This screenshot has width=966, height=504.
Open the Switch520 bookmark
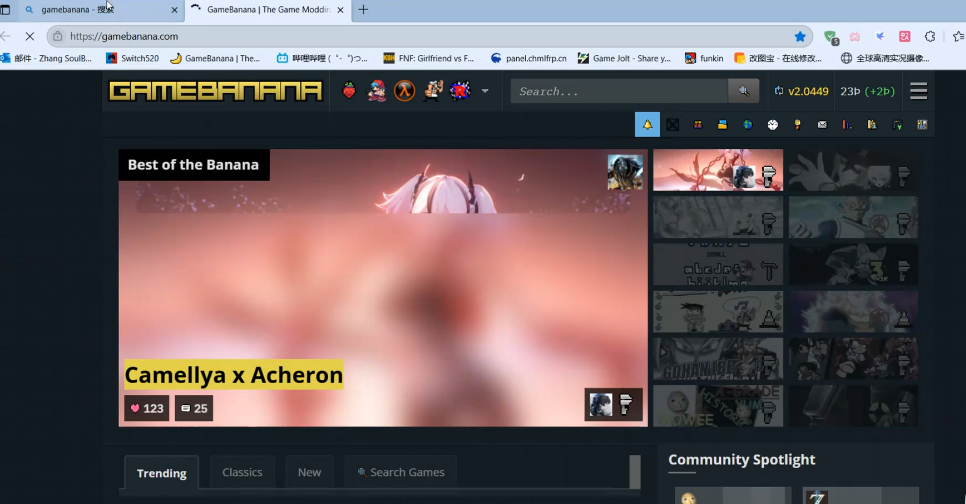pos(132,58)
